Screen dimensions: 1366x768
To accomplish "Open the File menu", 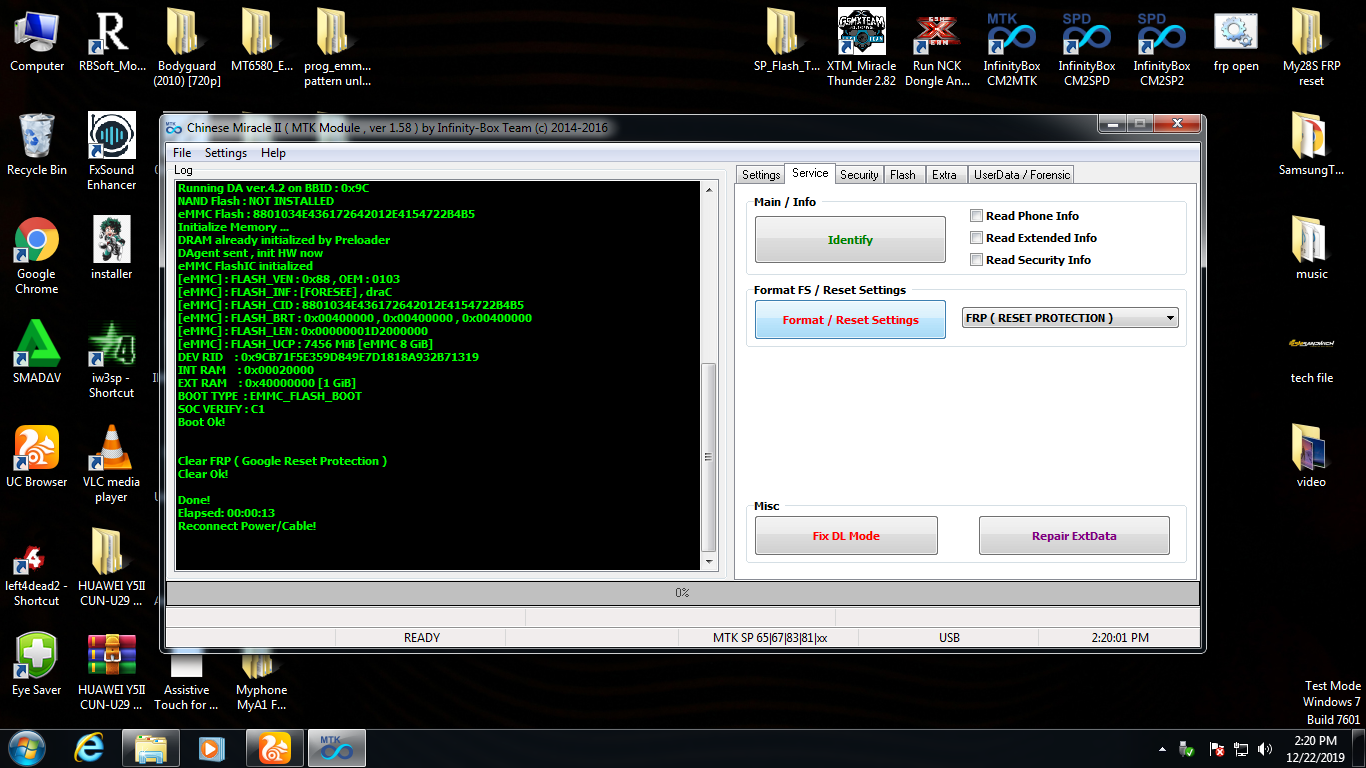I will (x=182, y=153).
